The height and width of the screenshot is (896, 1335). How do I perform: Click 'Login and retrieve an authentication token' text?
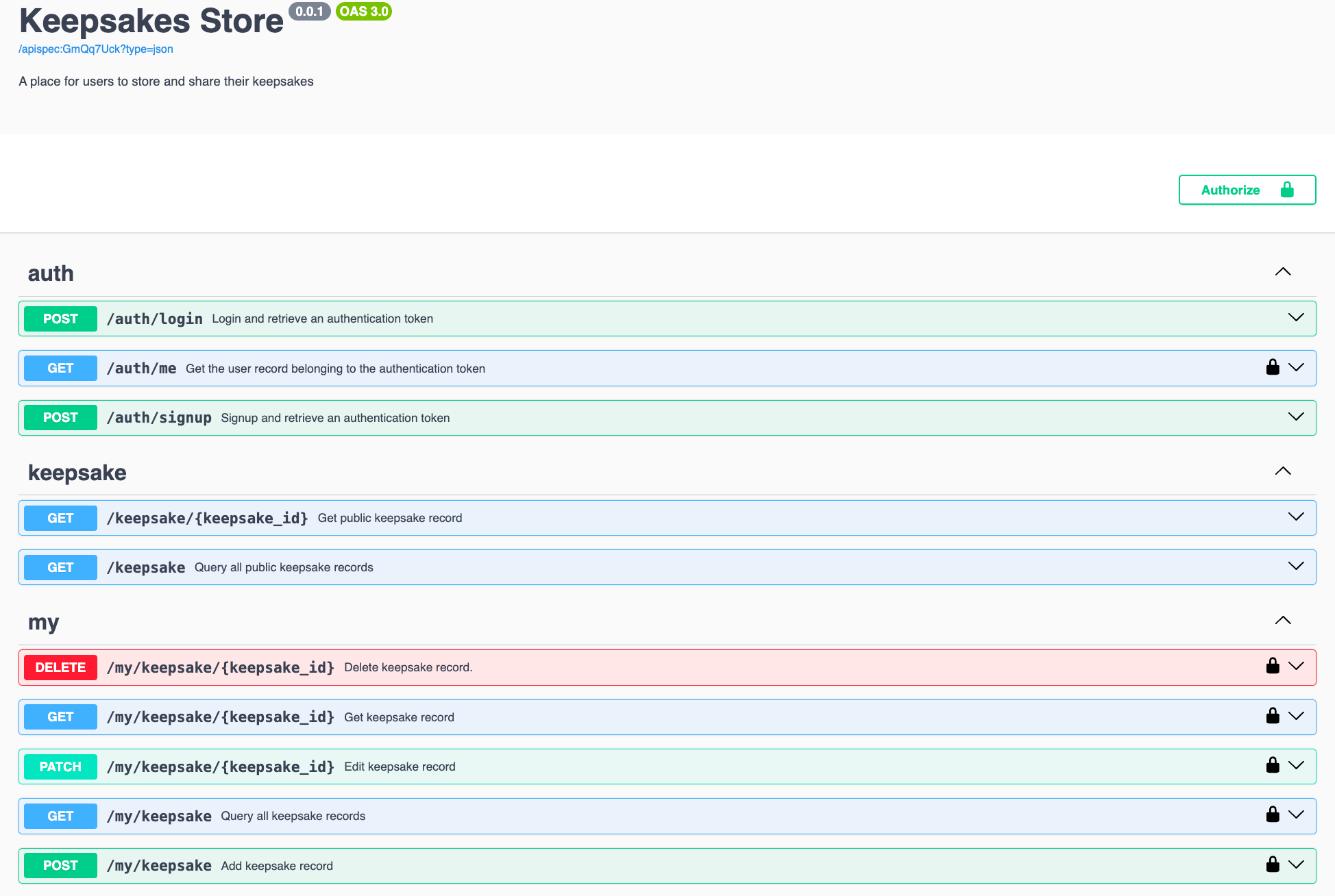point(323,319)
